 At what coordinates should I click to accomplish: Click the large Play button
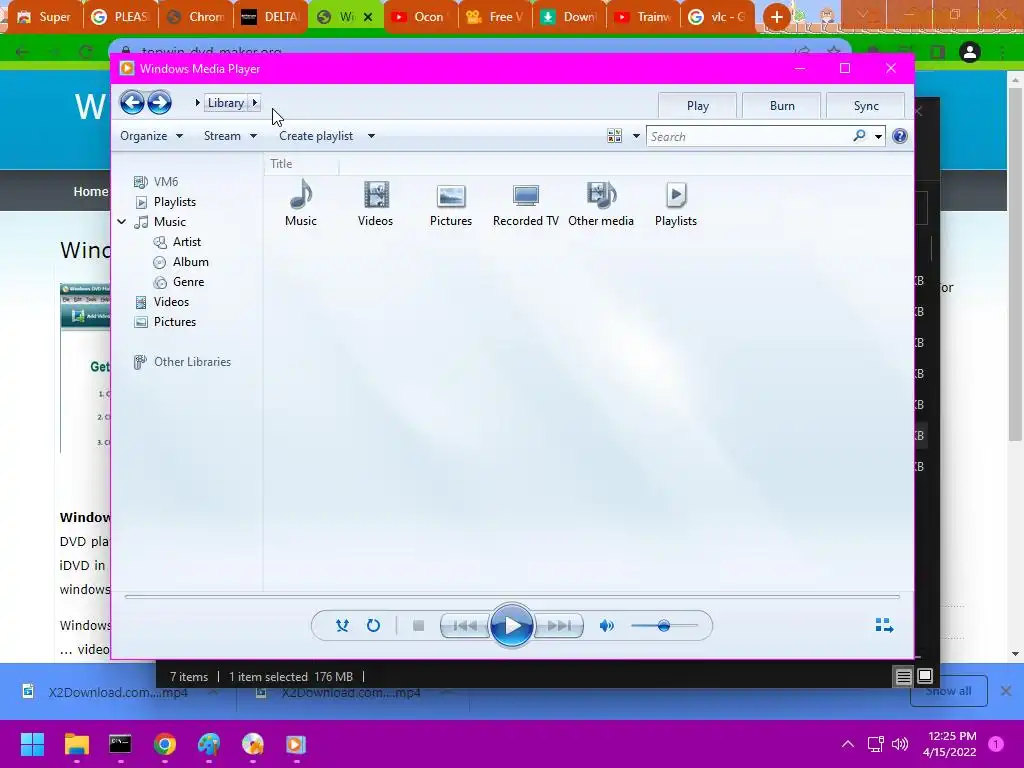pyautogui.click(x=511, y=626)
